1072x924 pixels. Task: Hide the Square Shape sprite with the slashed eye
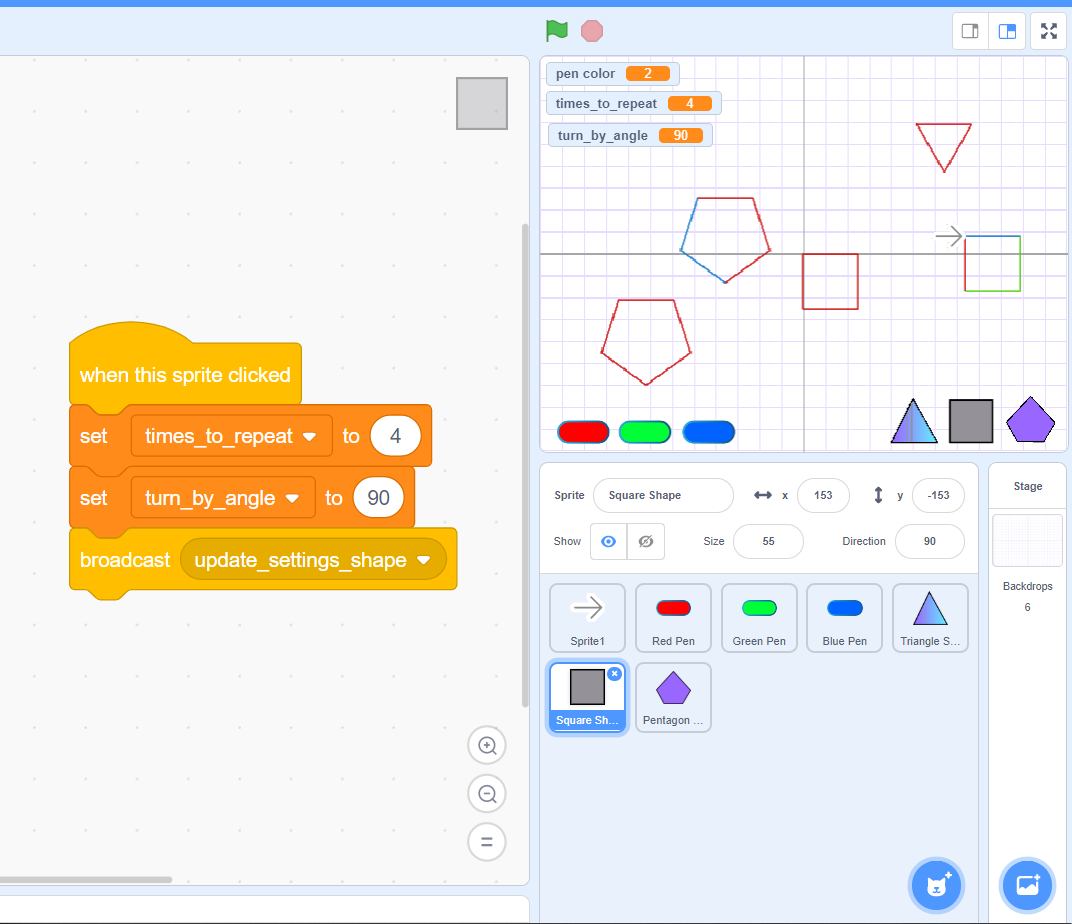(646, 541)
